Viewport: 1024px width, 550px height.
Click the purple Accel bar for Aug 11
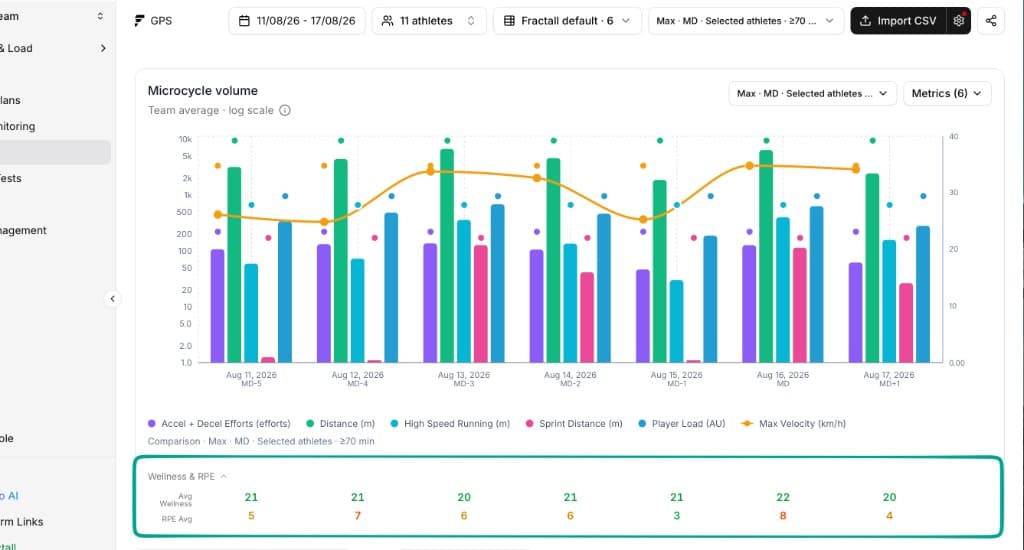coord(217,306)
